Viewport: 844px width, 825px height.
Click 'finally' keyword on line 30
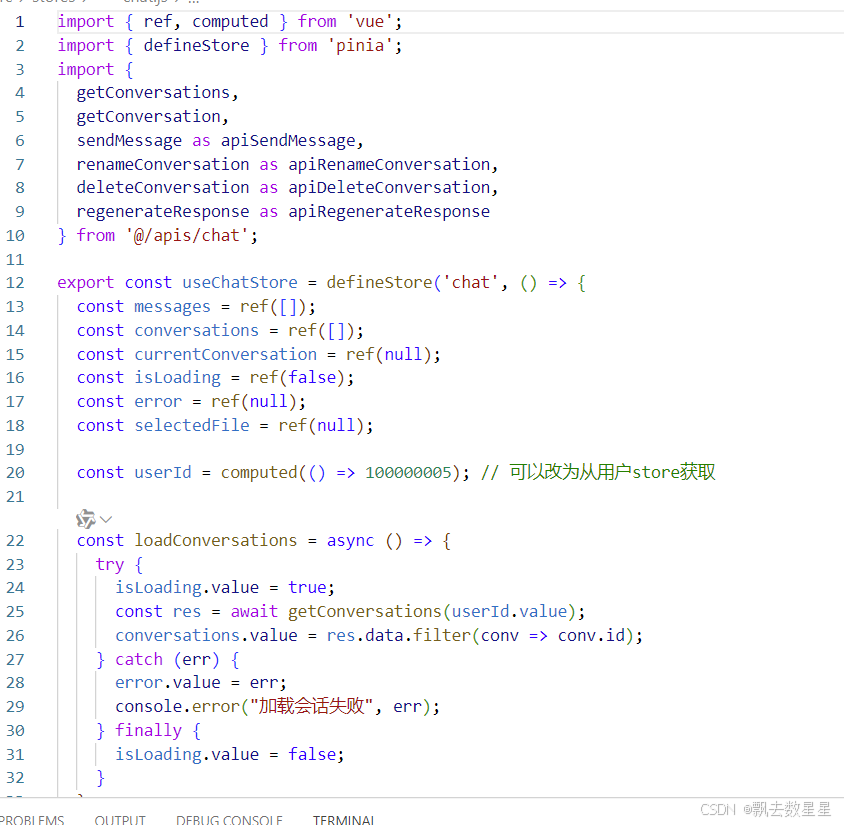point(149,731)
